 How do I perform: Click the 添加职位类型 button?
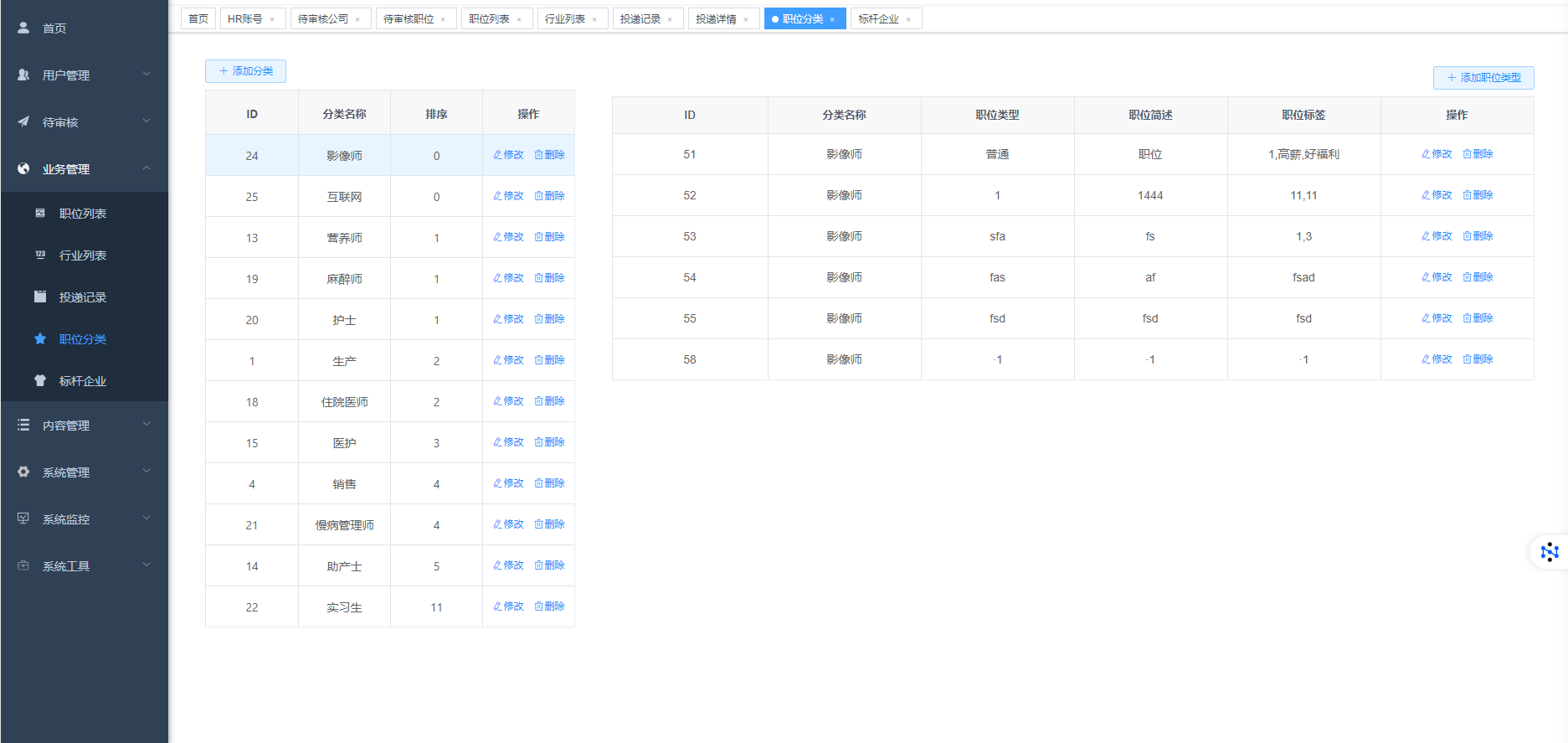coord(1483,78)
